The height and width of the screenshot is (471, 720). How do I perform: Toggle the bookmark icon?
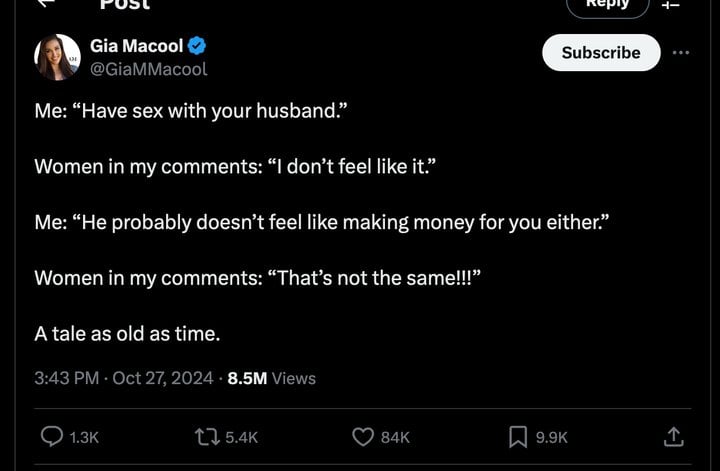click(x=518, y=437)
